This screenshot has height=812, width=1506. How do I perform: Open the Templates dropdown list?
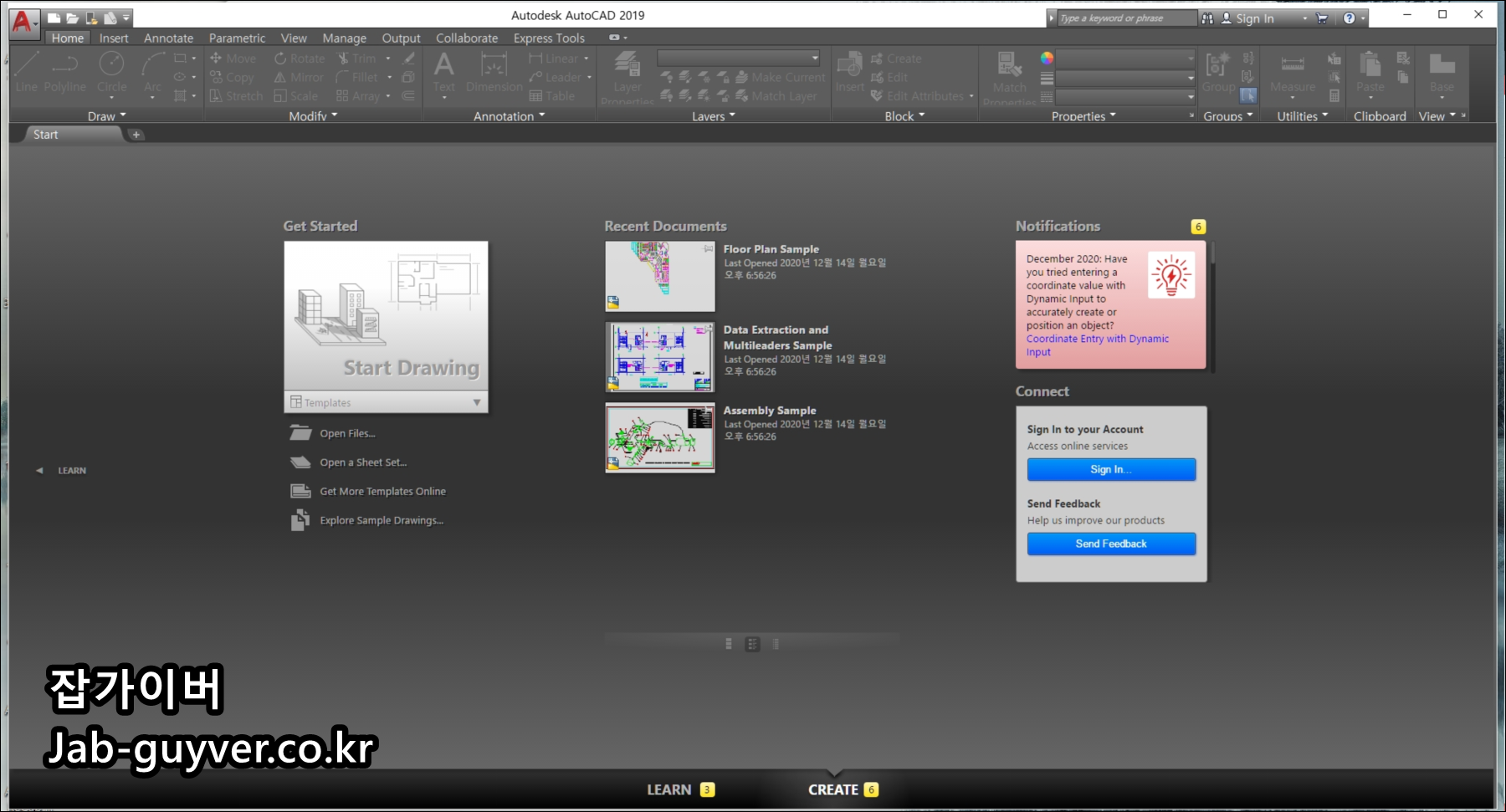386,402
